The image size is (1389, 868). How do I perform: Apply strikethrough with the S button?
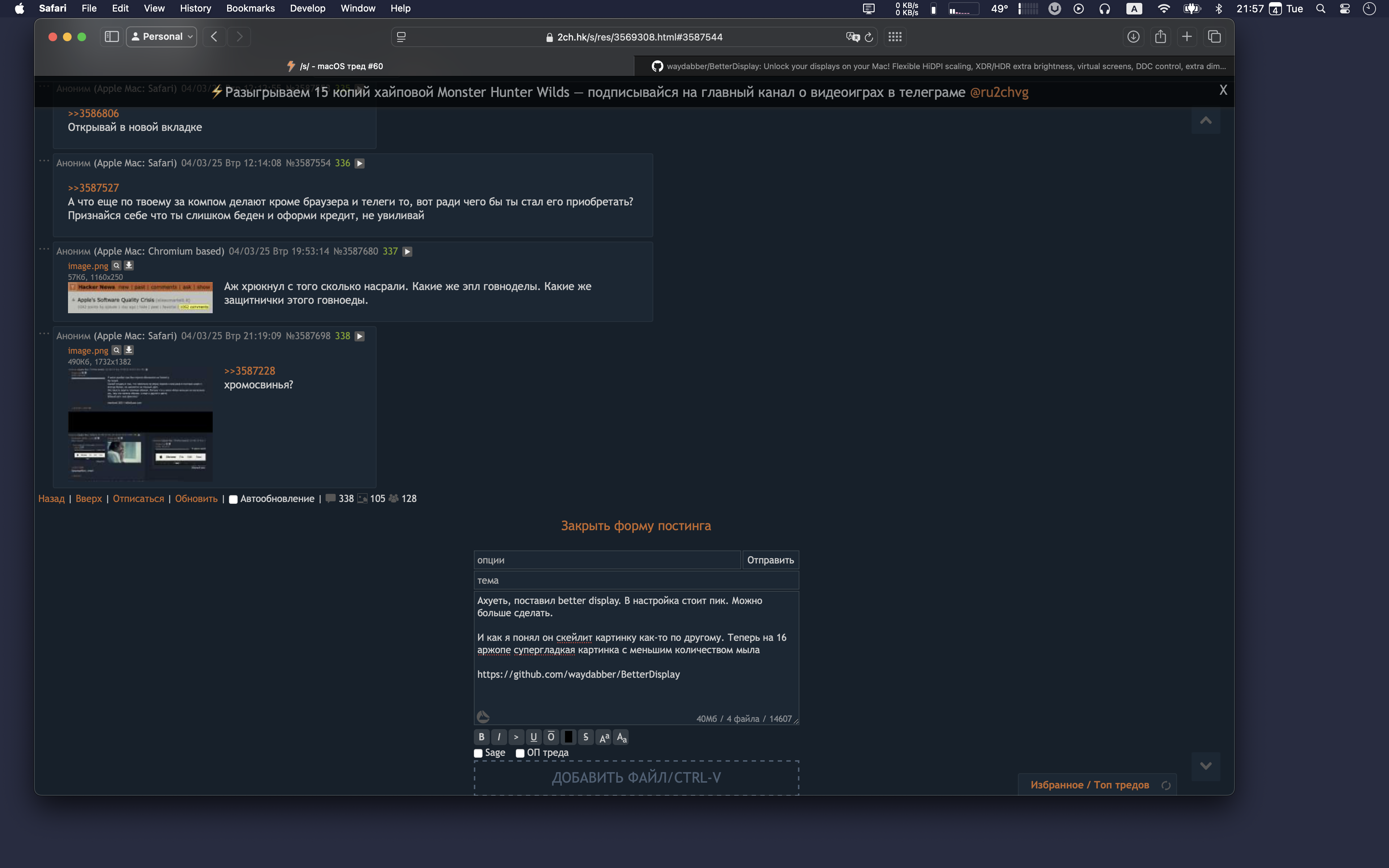click(586, 737)
